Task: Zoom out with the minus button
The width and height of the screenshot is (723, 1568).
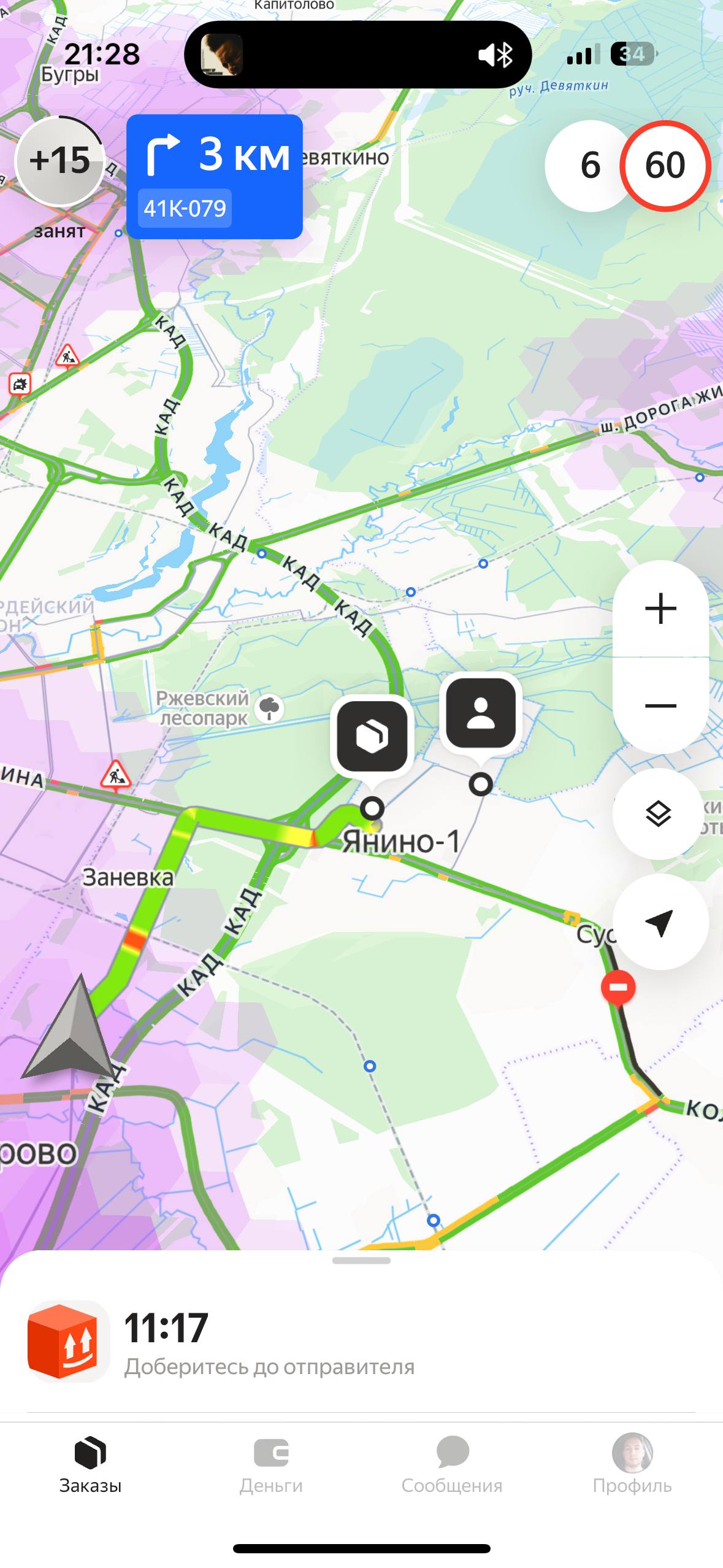Action: (660, 705)
